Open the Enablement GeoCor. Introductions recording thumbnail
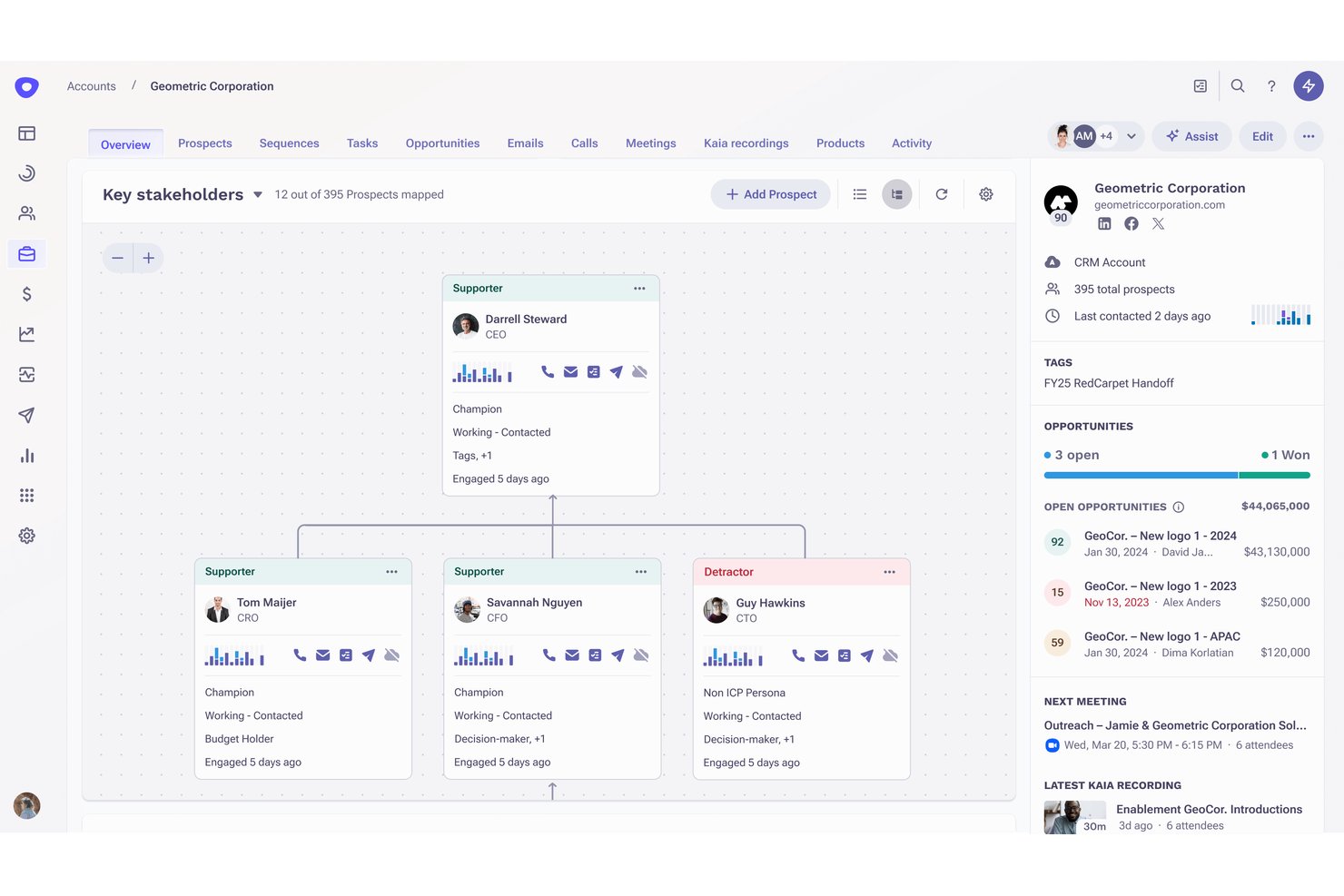 pyautogui.click(x=1075, y=817)
